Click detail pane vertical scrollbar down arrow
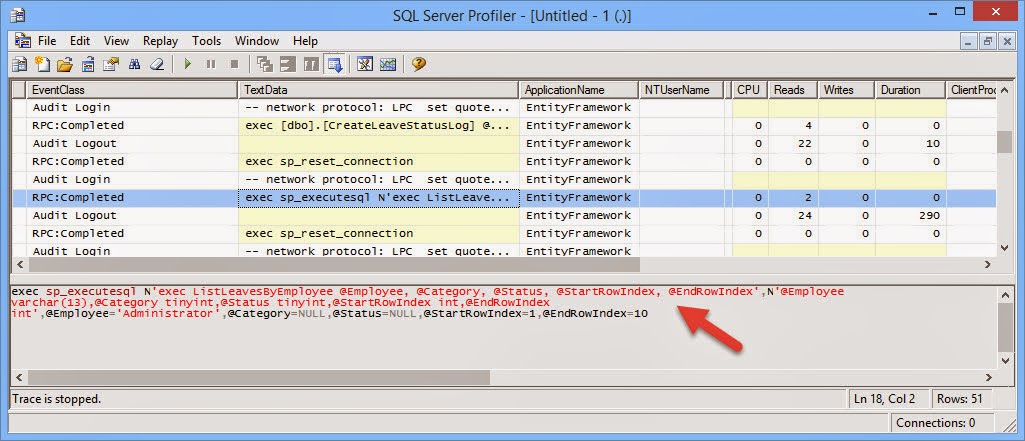This screenshot has width=1025, height=441. click(1005, 361)
